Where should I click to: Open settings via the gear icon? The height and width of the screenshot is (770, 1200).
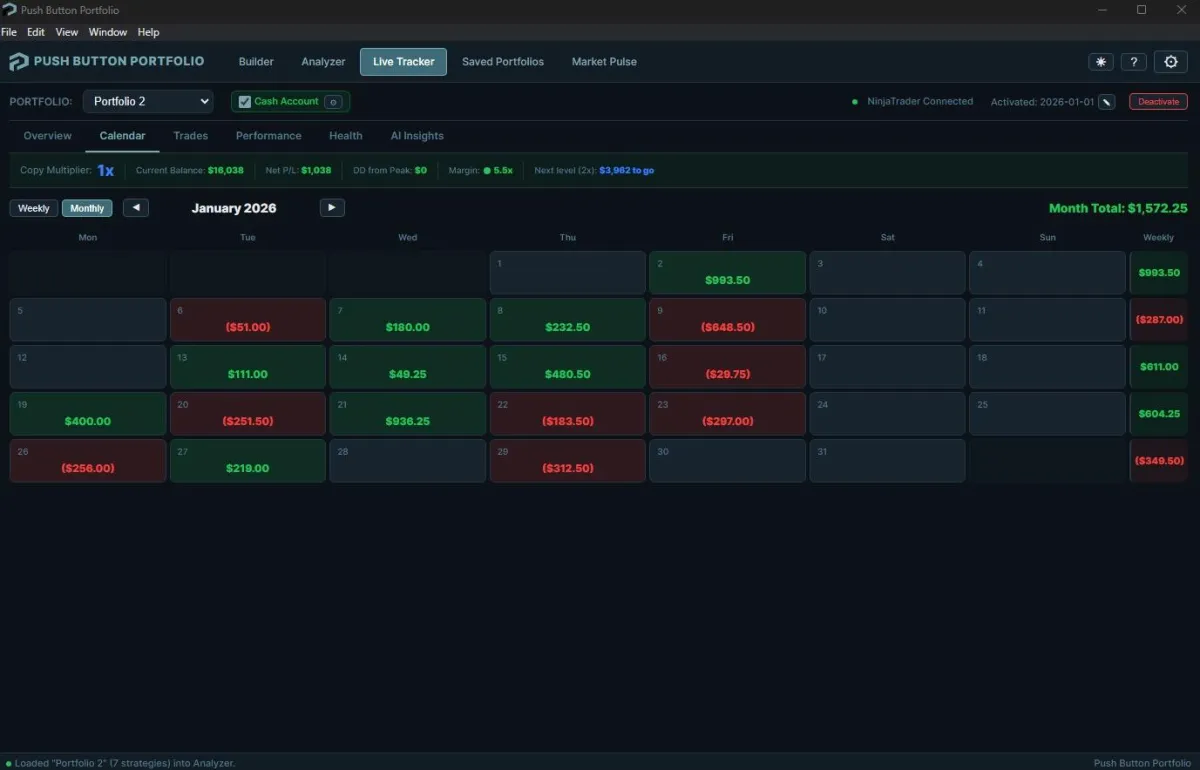pos(1172,62)
